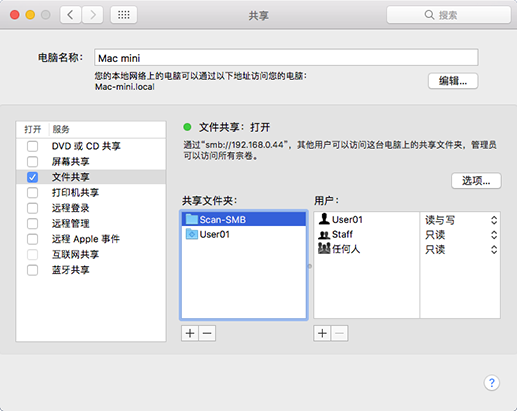Open help with the question mark button
Screen dimensions: 517x411
[x=492, y=383]
